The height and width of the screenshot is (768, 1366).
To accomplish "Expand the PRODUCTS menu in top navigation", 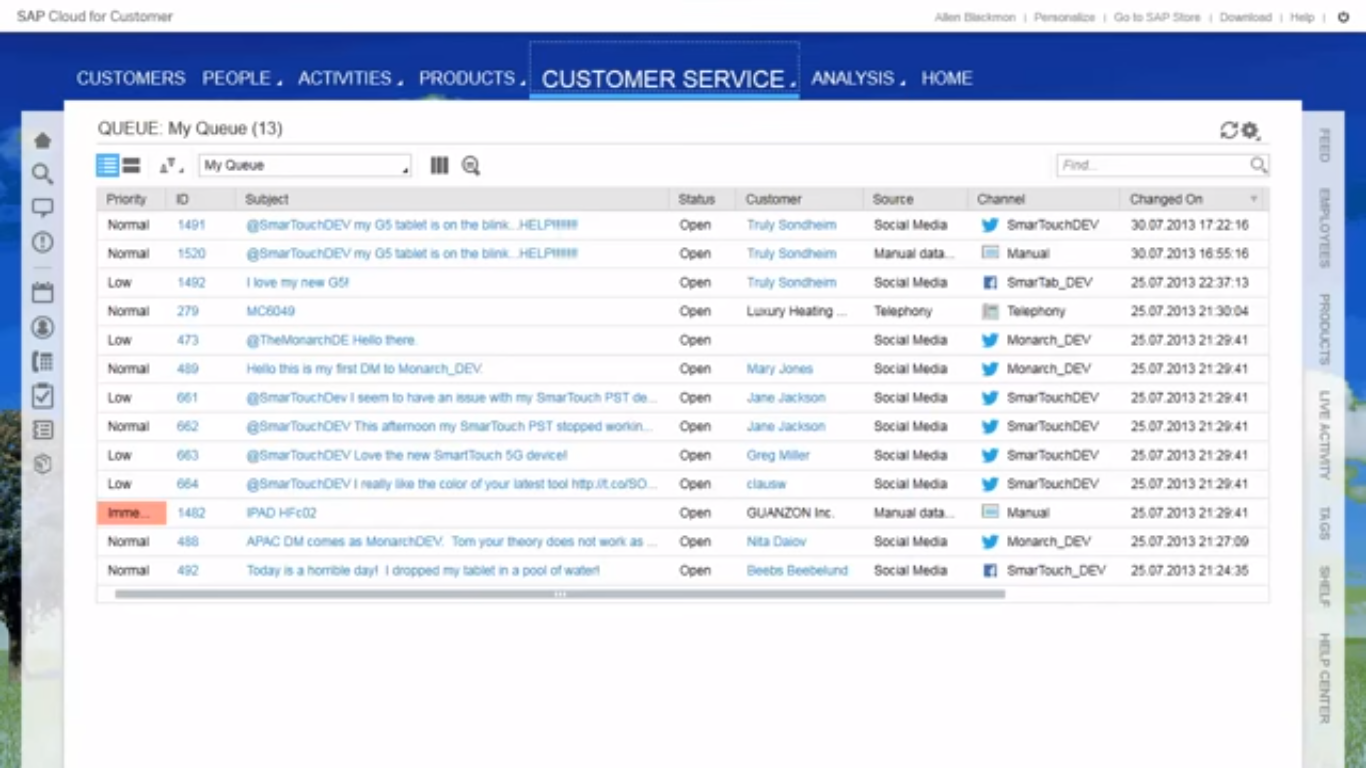I will point(471,78).
